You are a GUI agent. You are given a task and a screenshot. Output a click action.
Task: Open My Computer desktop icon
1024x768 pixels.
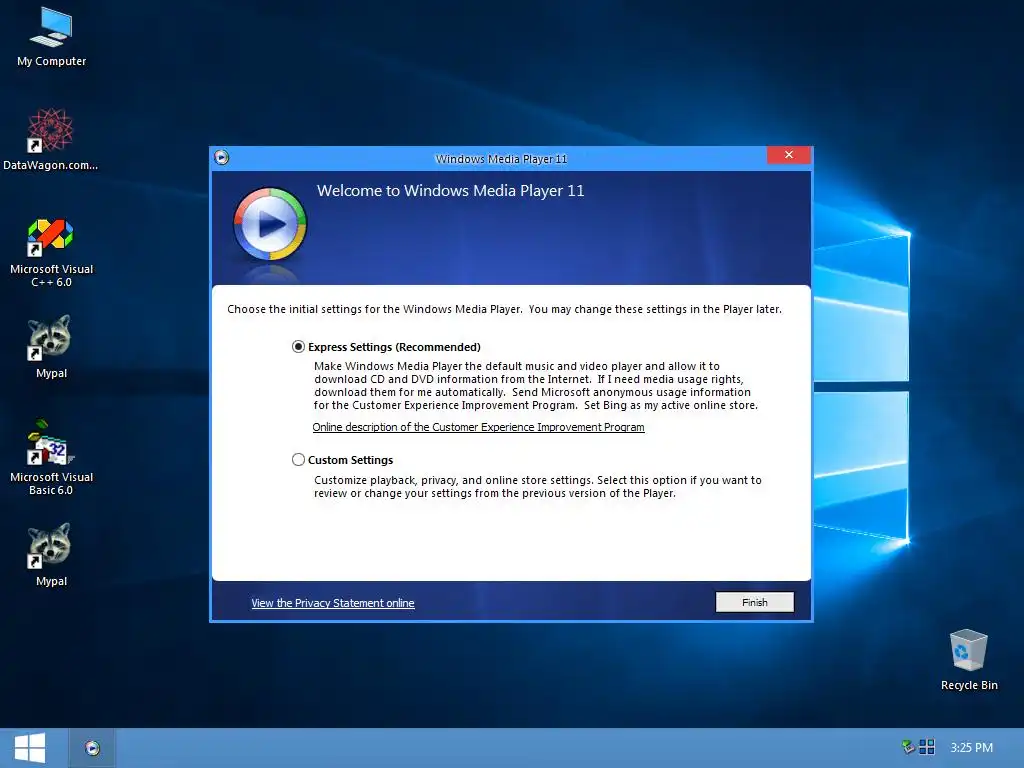(51, 37)
